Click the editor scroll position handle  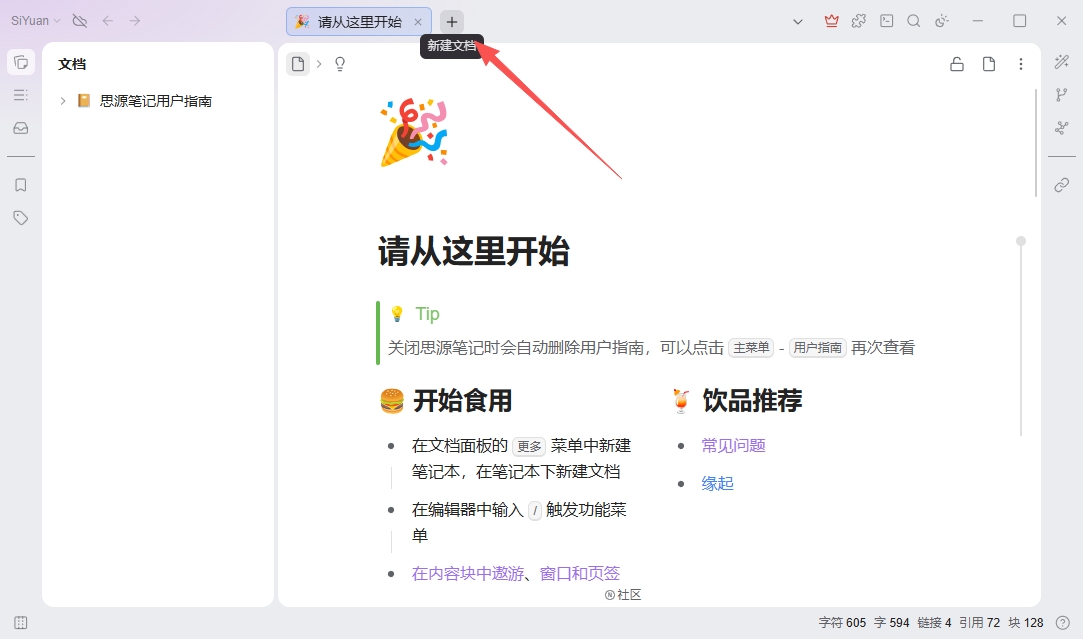click(1021, 241)
